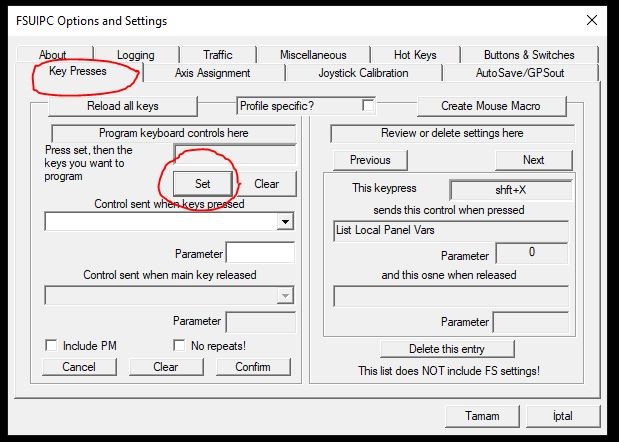Viewport: 619px width, 442px height.
Task: Open the AutoSave/GPSout tab
Action: pos(520,73)
